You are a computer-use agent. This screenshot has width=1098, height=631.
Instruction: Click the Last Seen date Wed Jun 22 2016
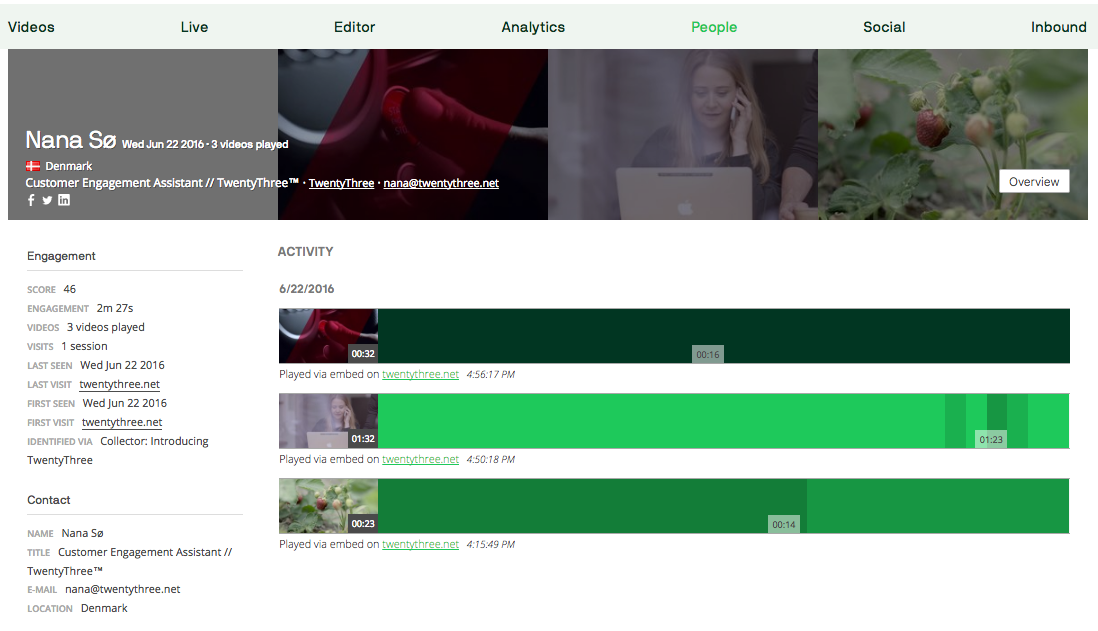click(123, 365)
